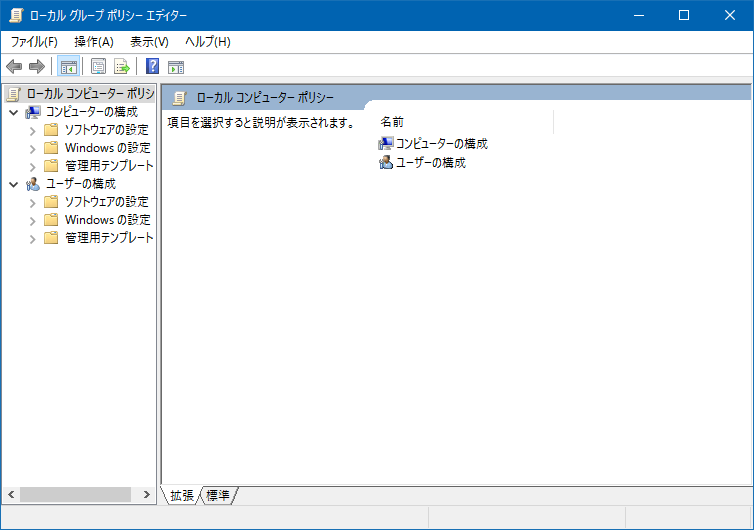Select ユーザーの構成 icon in right pane list

(386, 163)
